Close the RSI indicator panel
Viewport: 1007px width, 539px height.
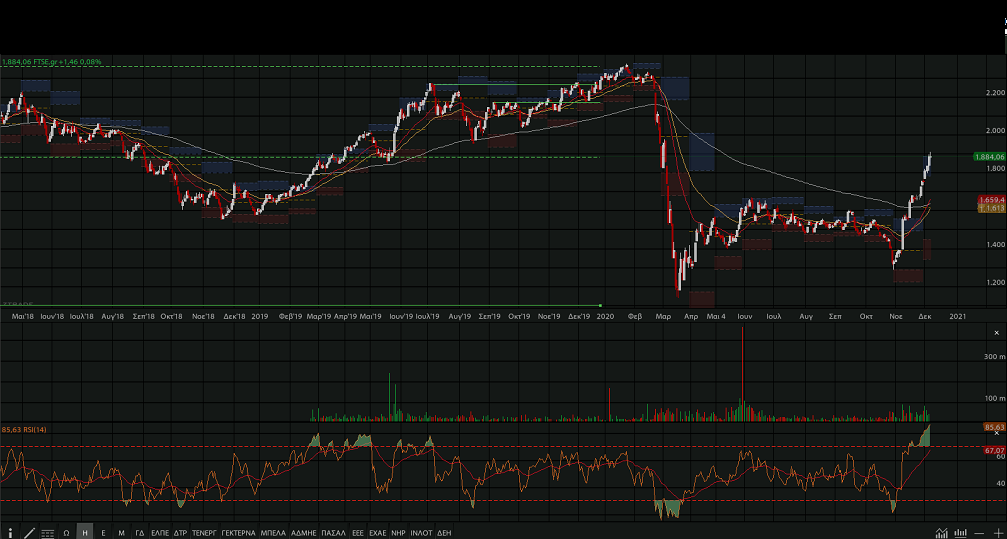tap(997, 434)
